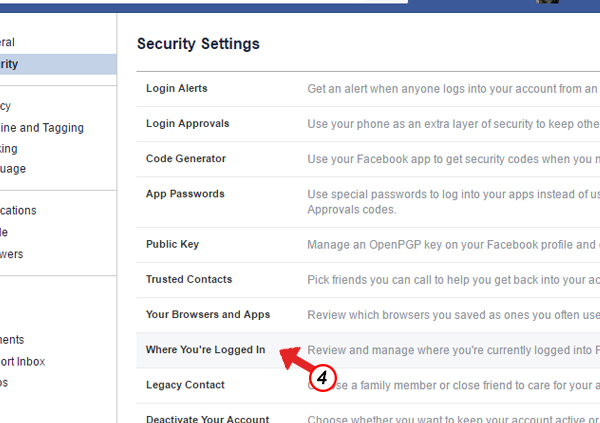Screen dimensions: 600x423
Task: Expand Your Browsers and Apps section
Action: coord(368,315)
